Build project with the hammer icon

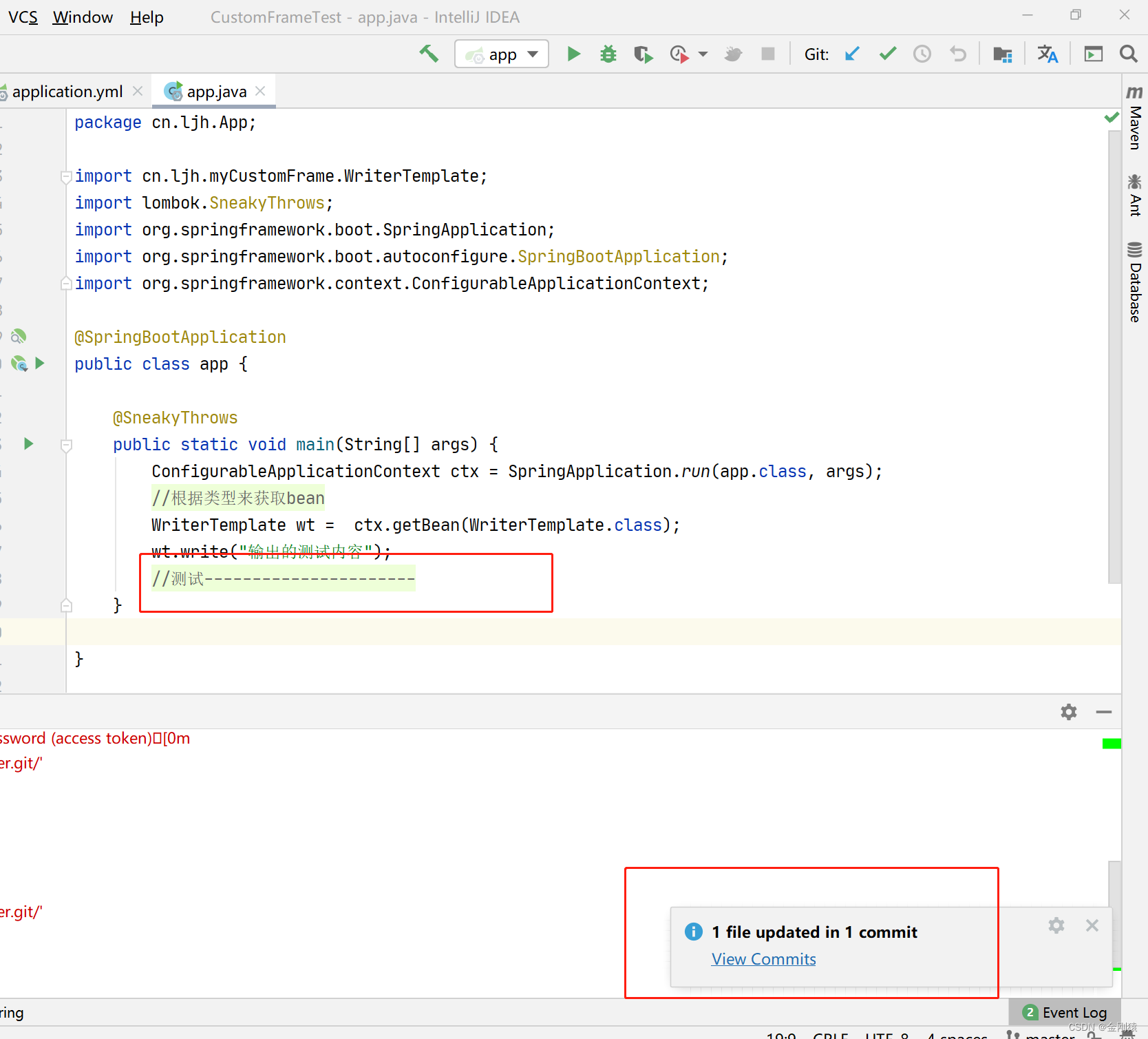pyautogui.click(x=429, y=54)
